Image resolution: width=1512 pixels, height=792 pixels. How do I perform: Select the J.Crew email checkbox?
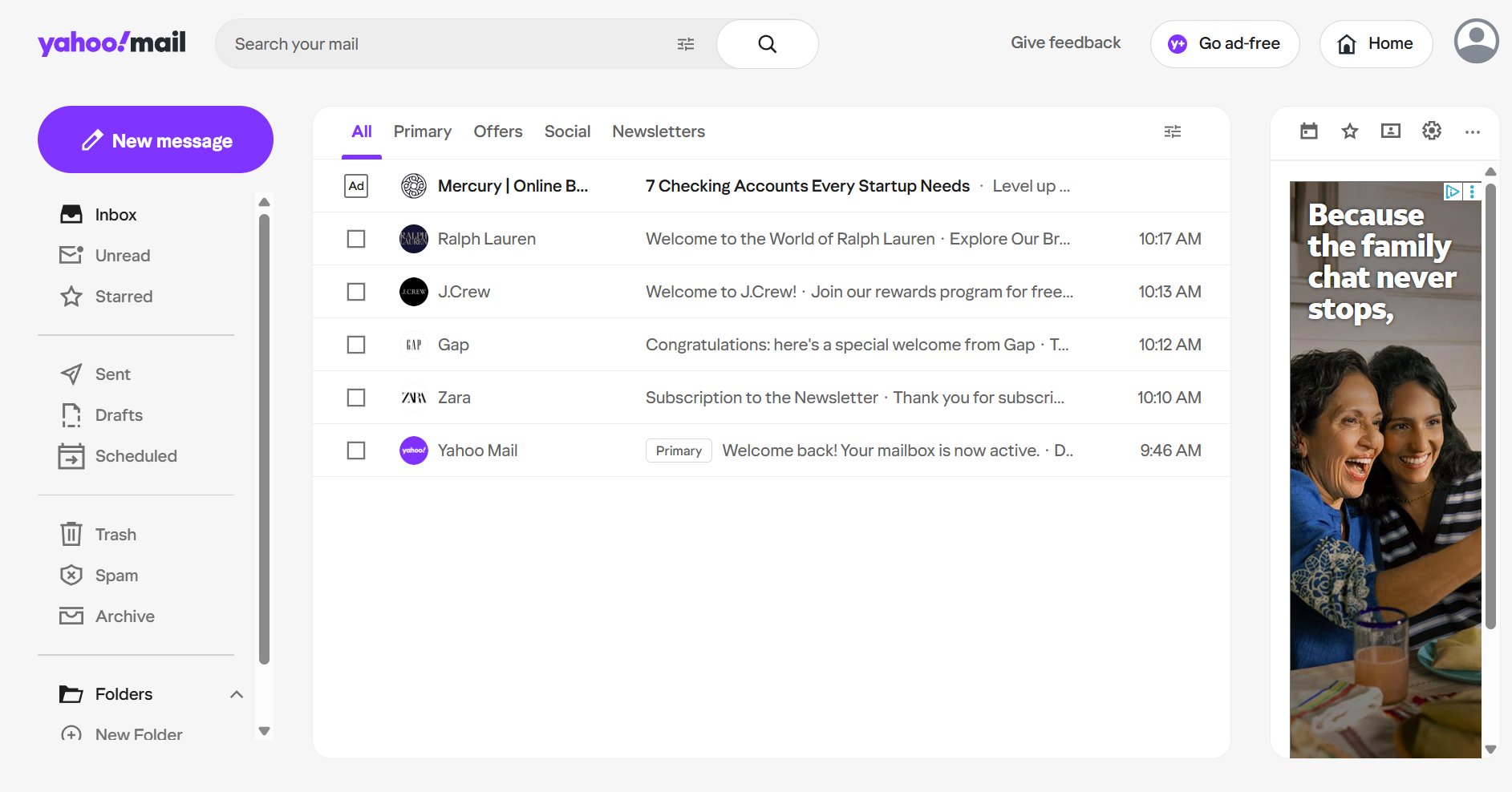(x=356, y=292)
